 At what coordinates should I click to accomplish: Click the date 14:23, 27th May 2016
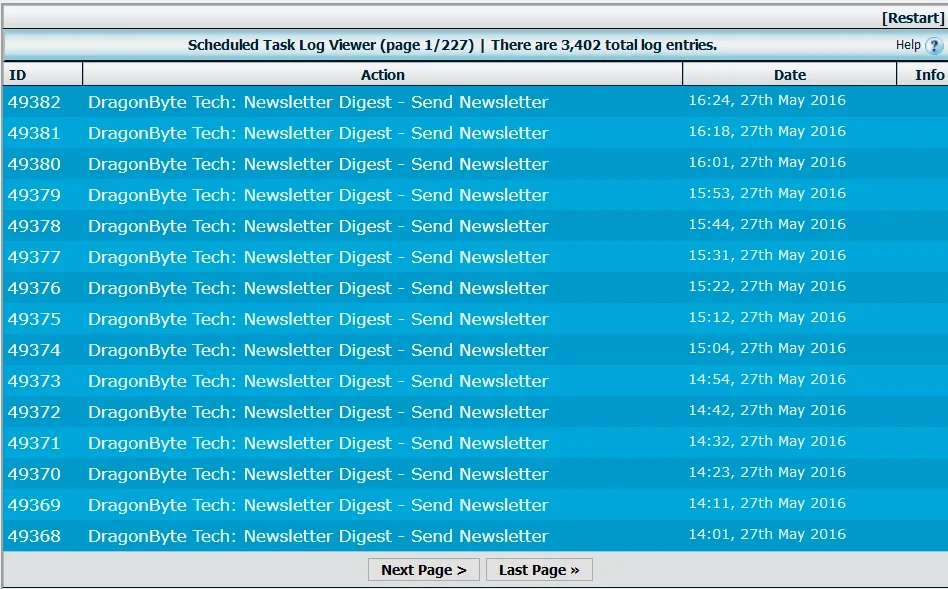tap(767, 472)
